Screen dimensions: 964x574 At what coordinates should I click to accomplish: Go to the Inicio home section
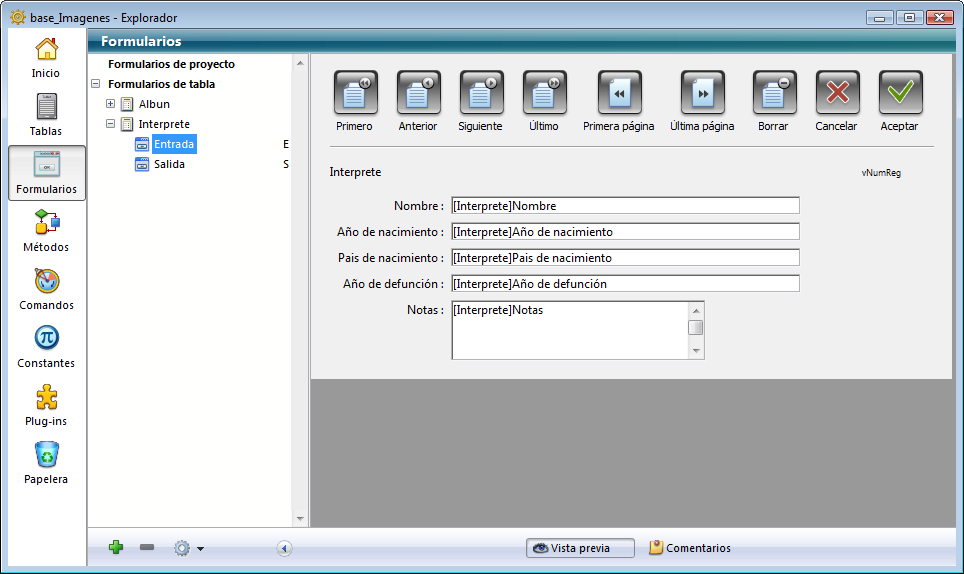46,54
